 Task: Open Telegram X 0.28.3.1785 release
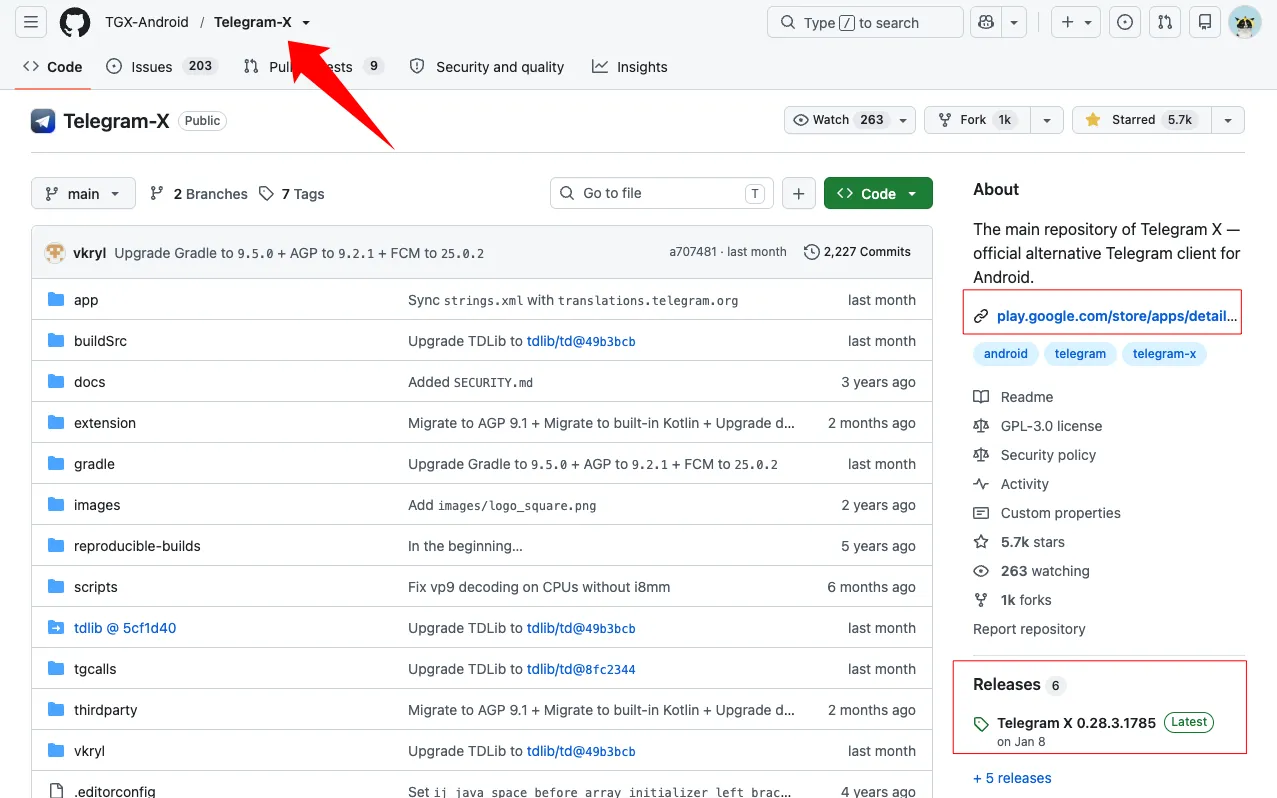(x=1076, y=723)
